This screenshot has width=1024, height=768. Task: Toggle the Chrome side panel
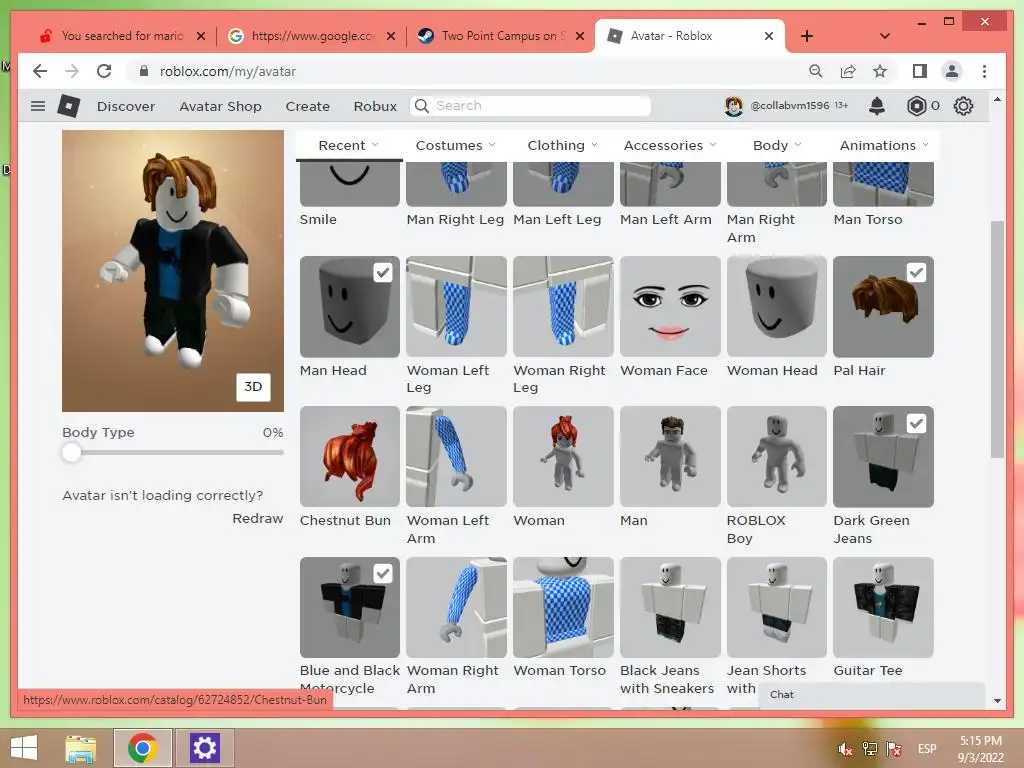click(x=920, y=71)
